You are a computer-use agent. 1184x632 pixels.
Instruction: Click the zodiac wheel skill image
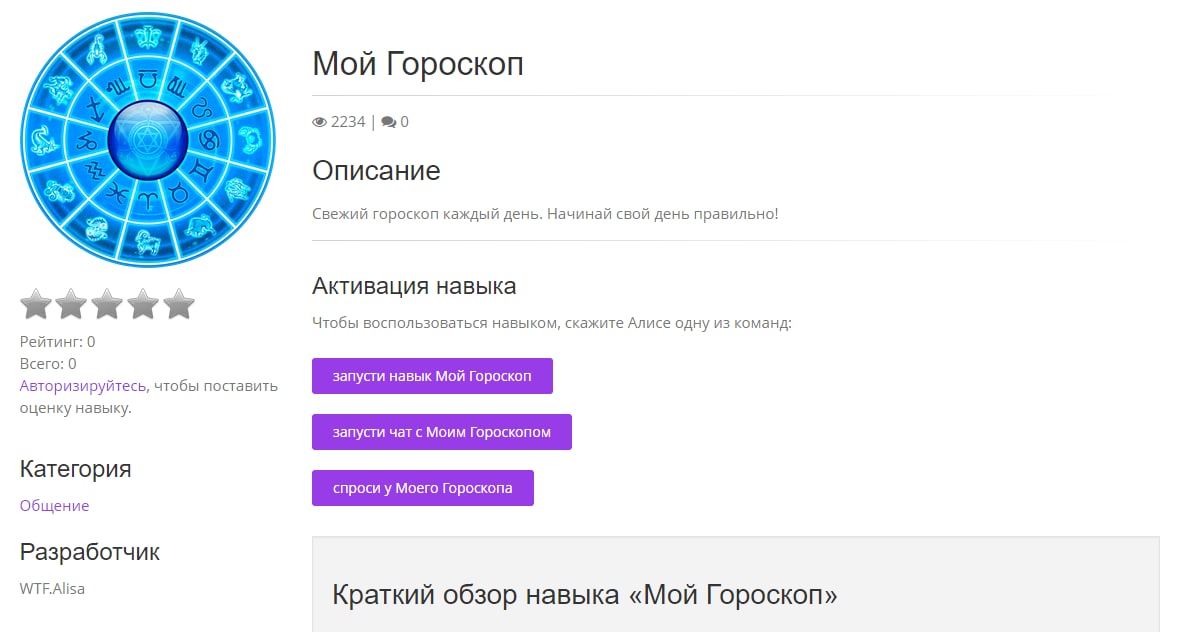coord(148,140)
